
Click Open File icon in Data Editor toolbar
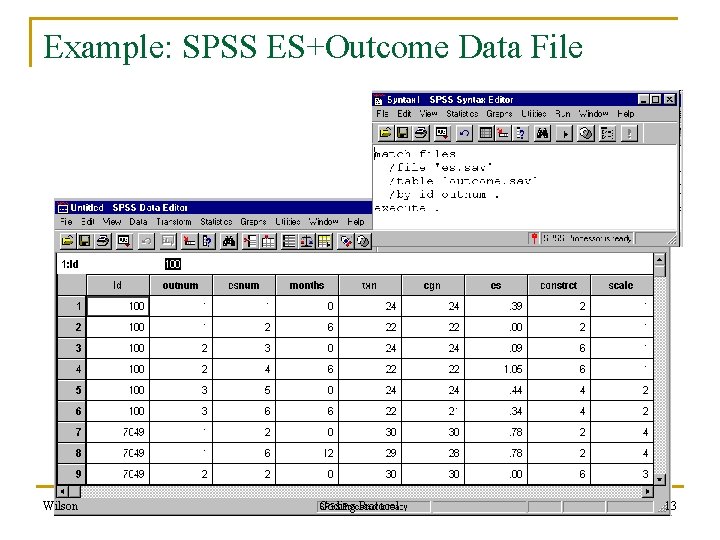pos(67,241)
